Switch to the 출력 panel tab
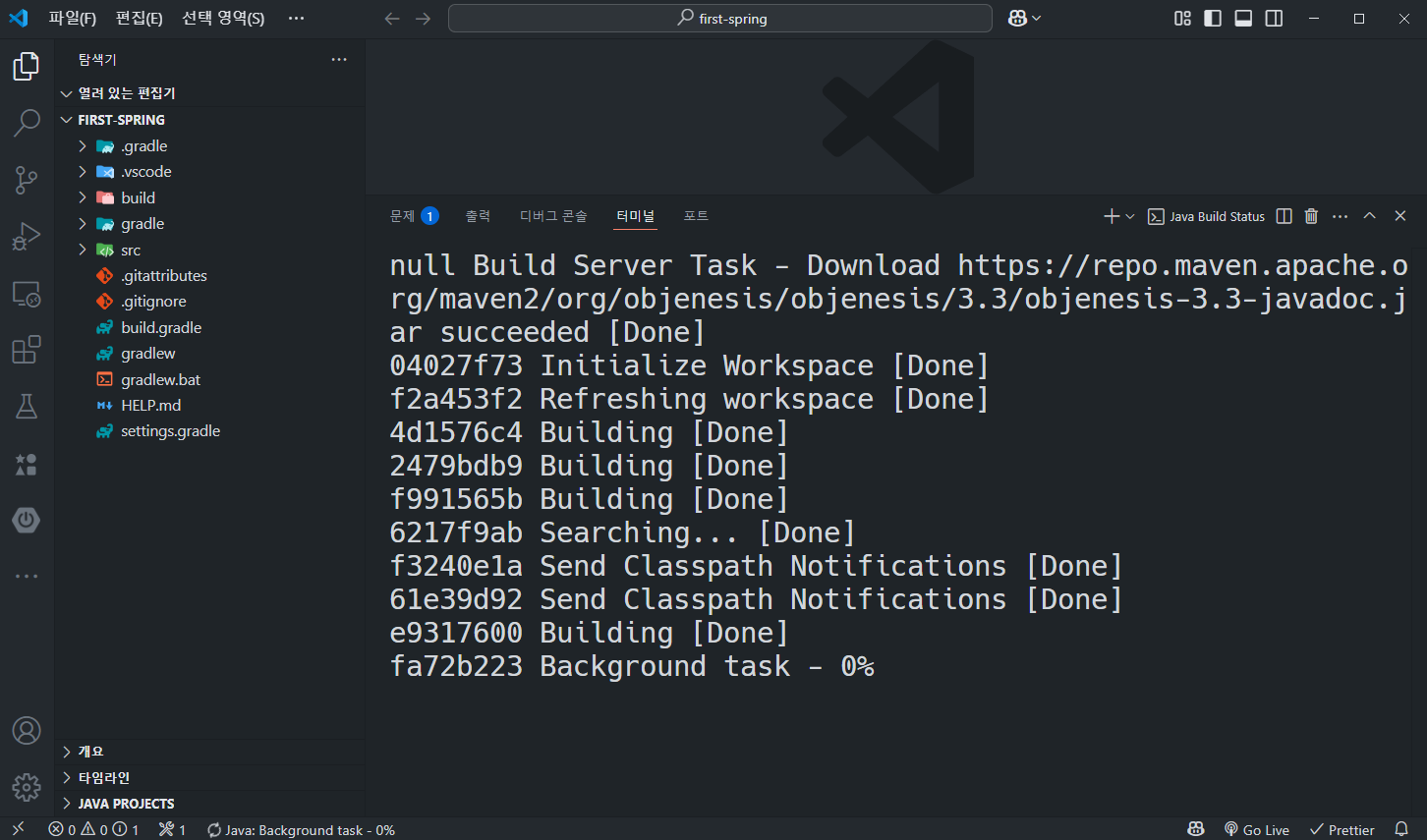The height and width of the screenshot is (840, 1427). point(478,216)
